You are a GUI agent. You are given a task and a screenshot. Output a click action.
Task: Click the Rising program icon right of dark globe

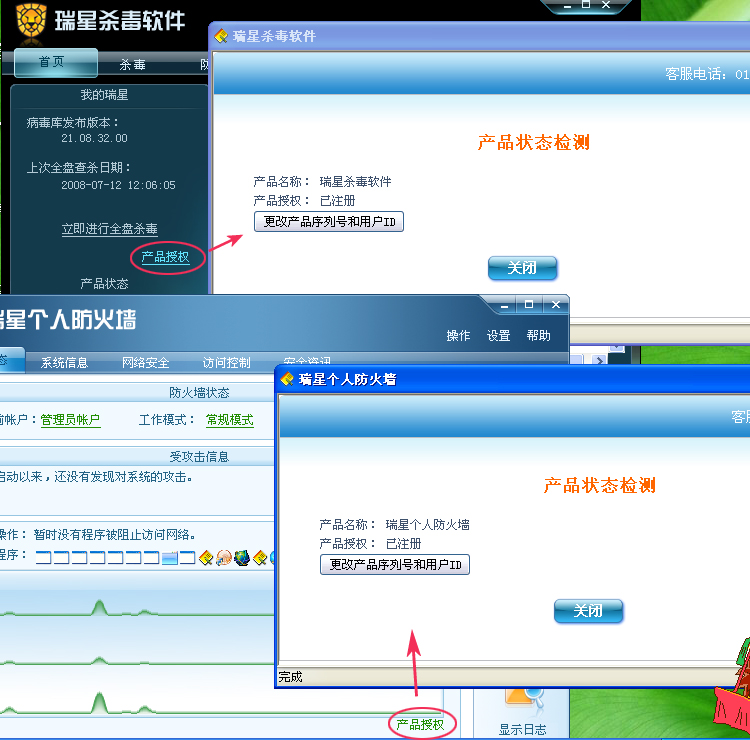(260, 558)
